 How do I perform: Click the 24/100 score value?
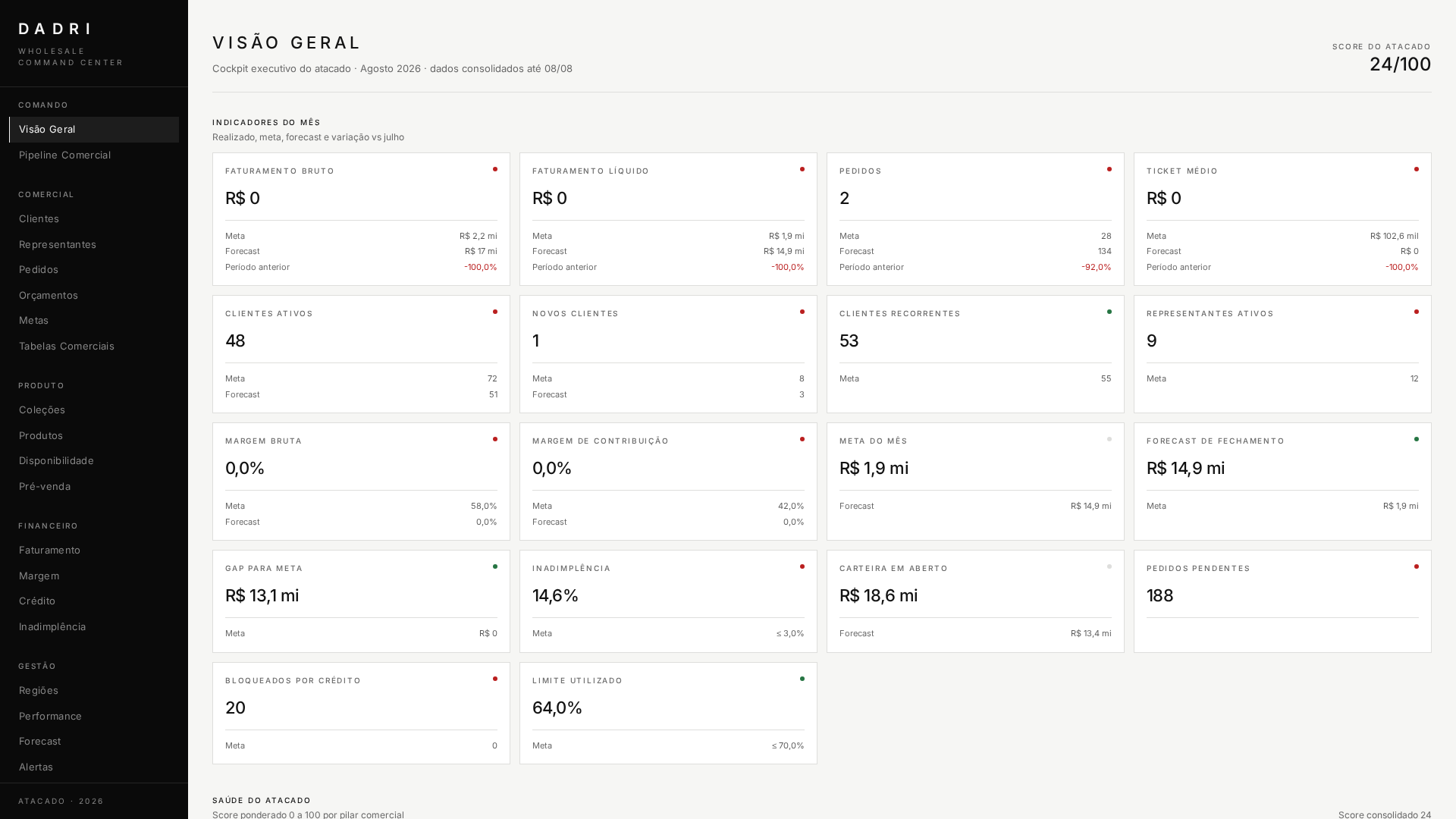point(1400,64)
